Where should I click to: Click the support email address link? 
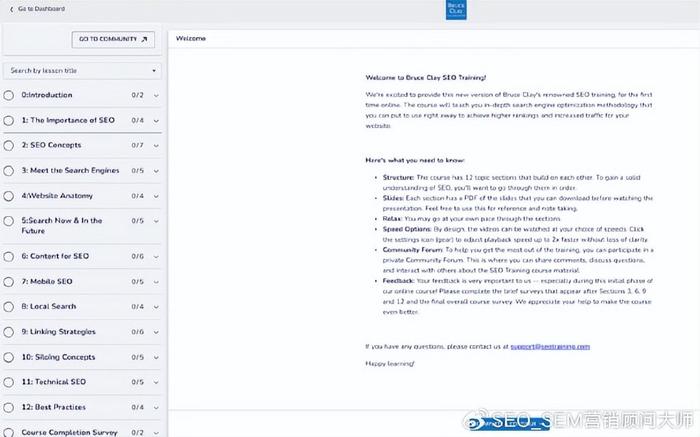[x=550, y=347]
